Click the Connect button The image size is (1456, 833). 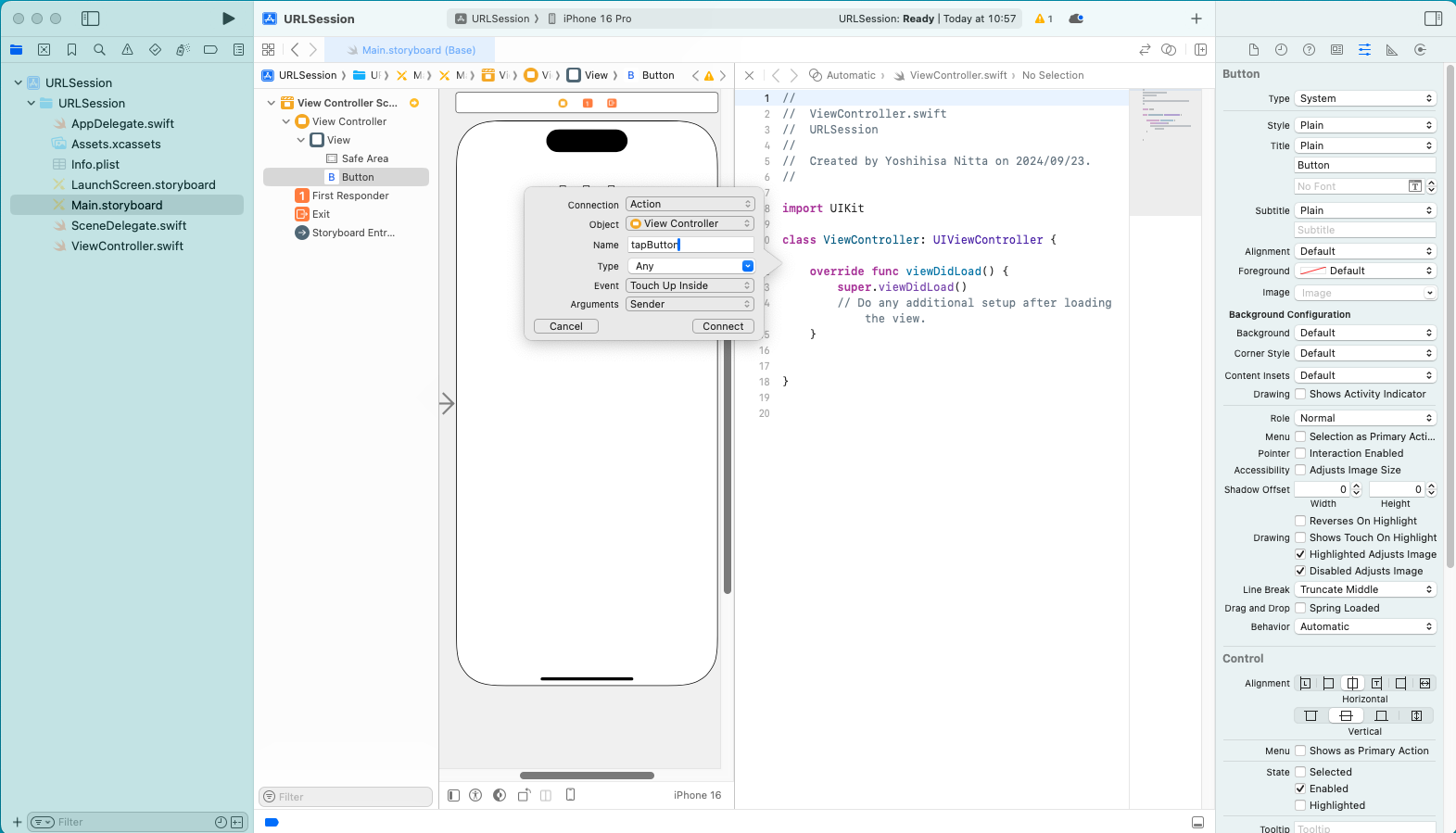pyautogui.click(x=722, y=326)
